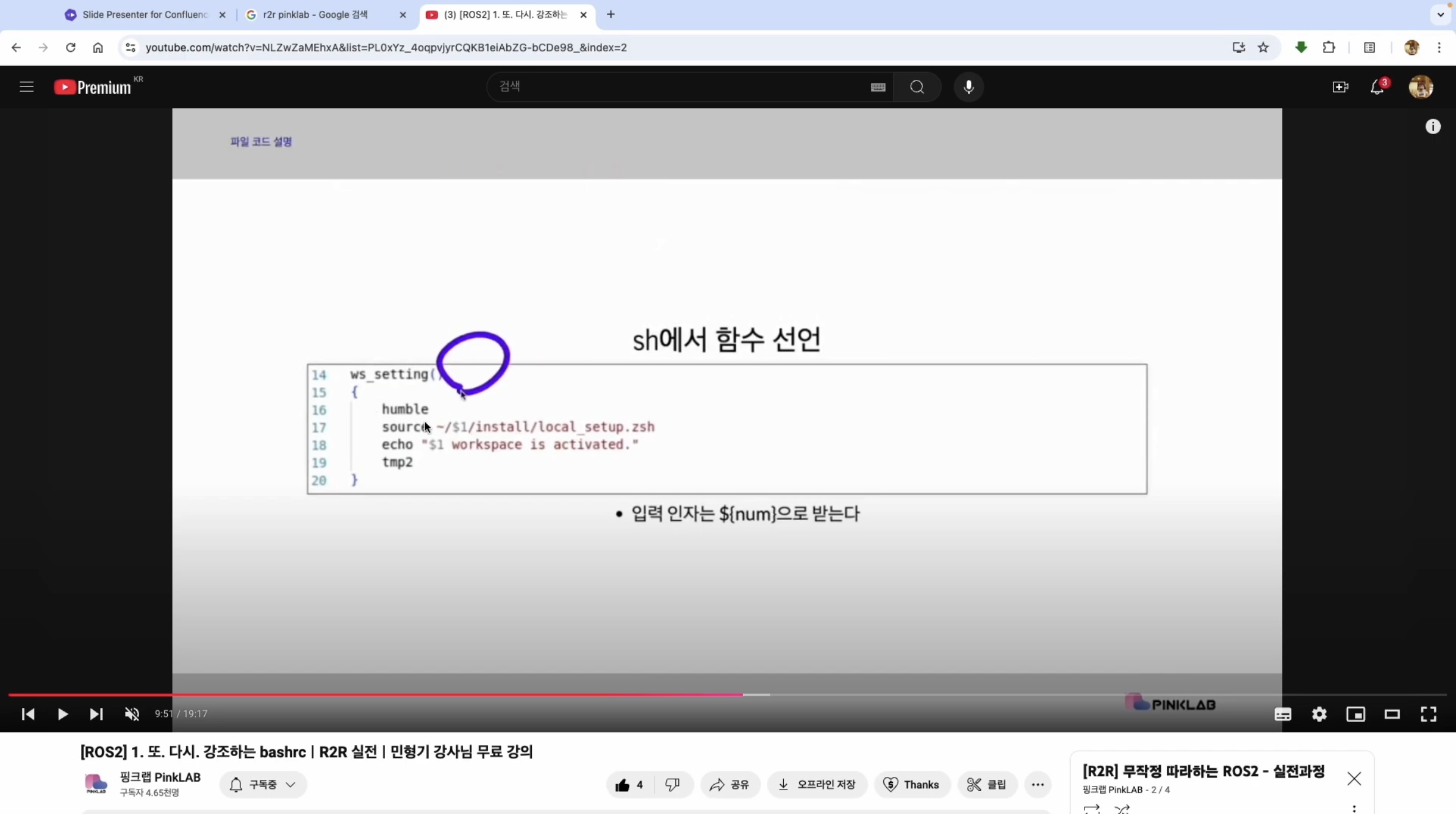
Task: Click the YouTube 검색 search field
Action: 677,87
